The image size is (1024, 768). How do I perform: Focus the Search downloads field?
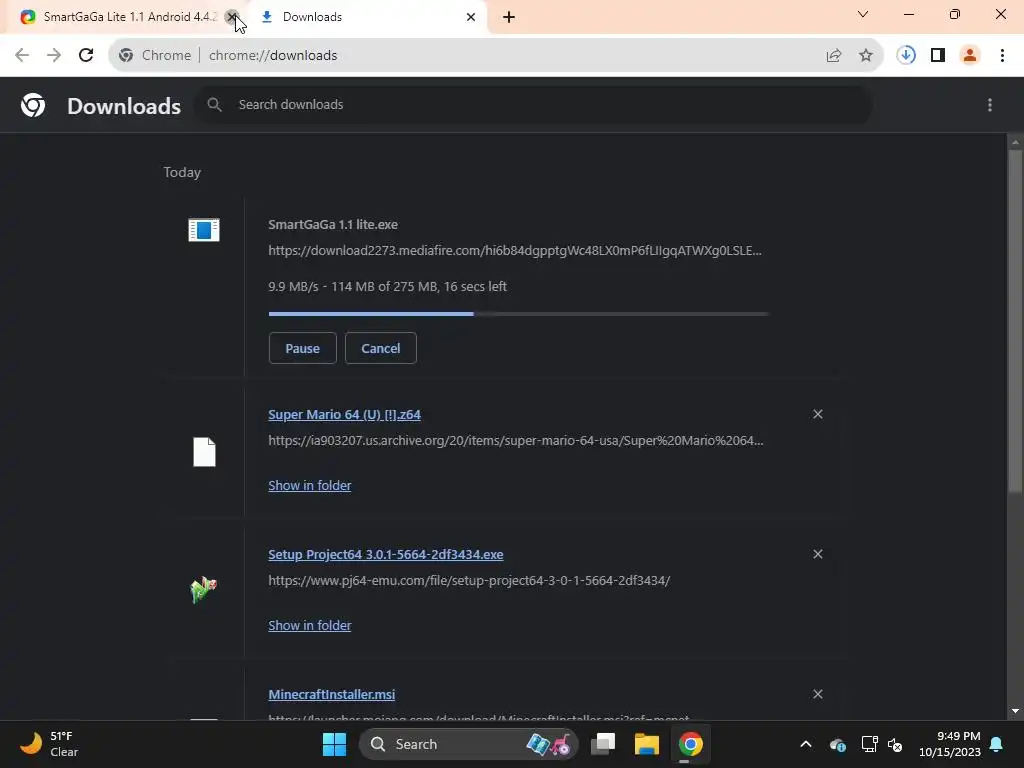534,104
